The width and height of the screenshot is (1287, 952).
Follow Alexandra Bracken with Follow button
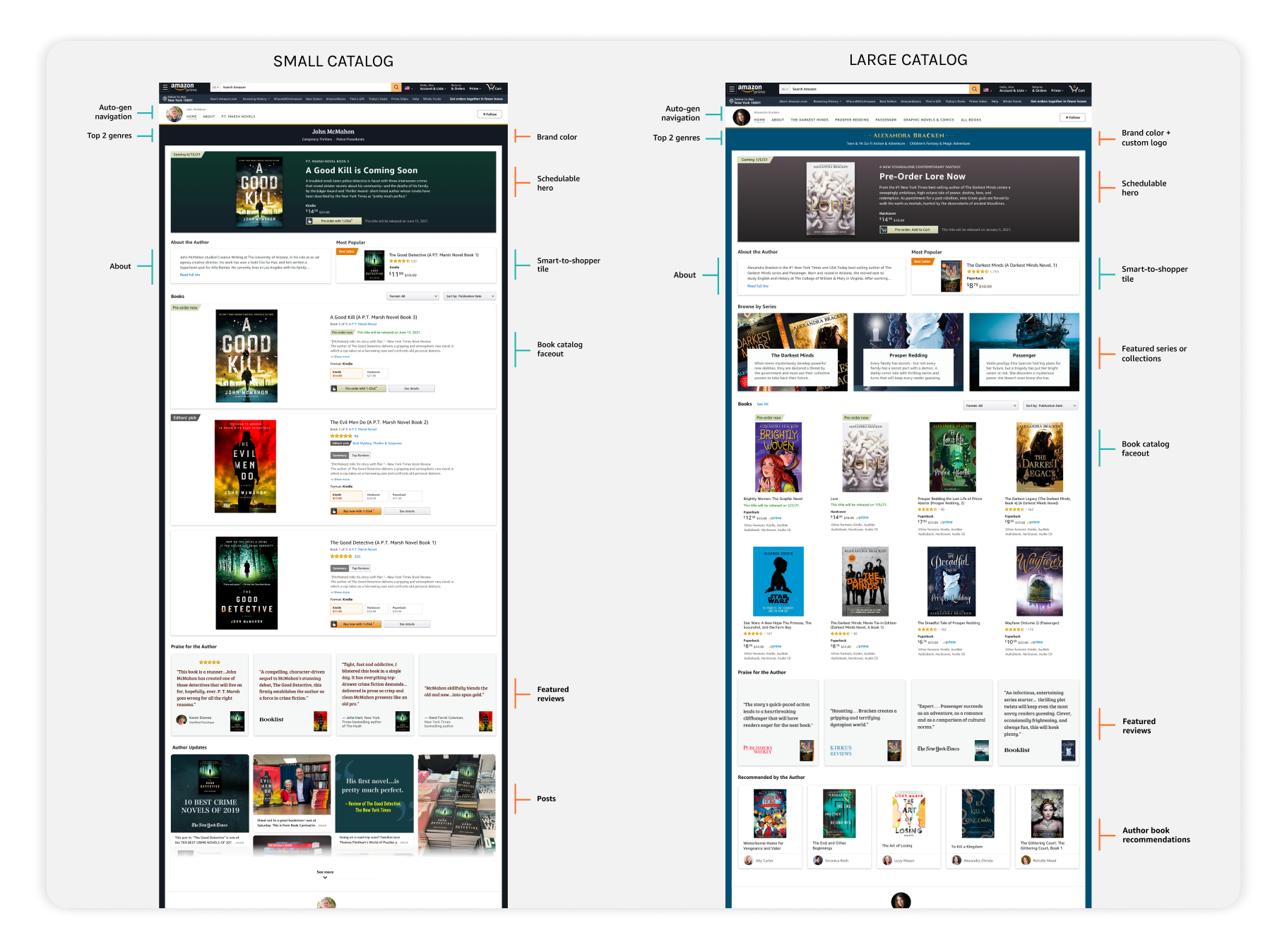(x=1072, y=117)
